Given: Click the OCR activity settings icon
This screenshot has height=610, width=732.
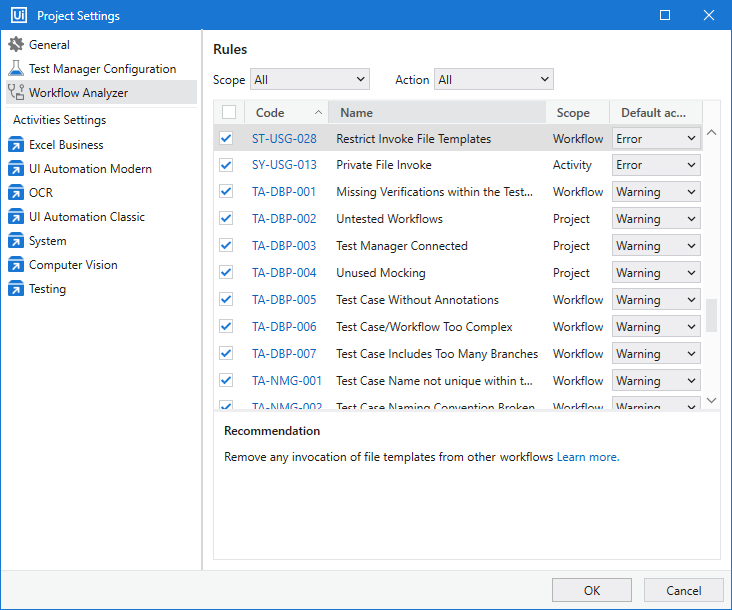Looking at the screenshot, I should pos(16,193).
